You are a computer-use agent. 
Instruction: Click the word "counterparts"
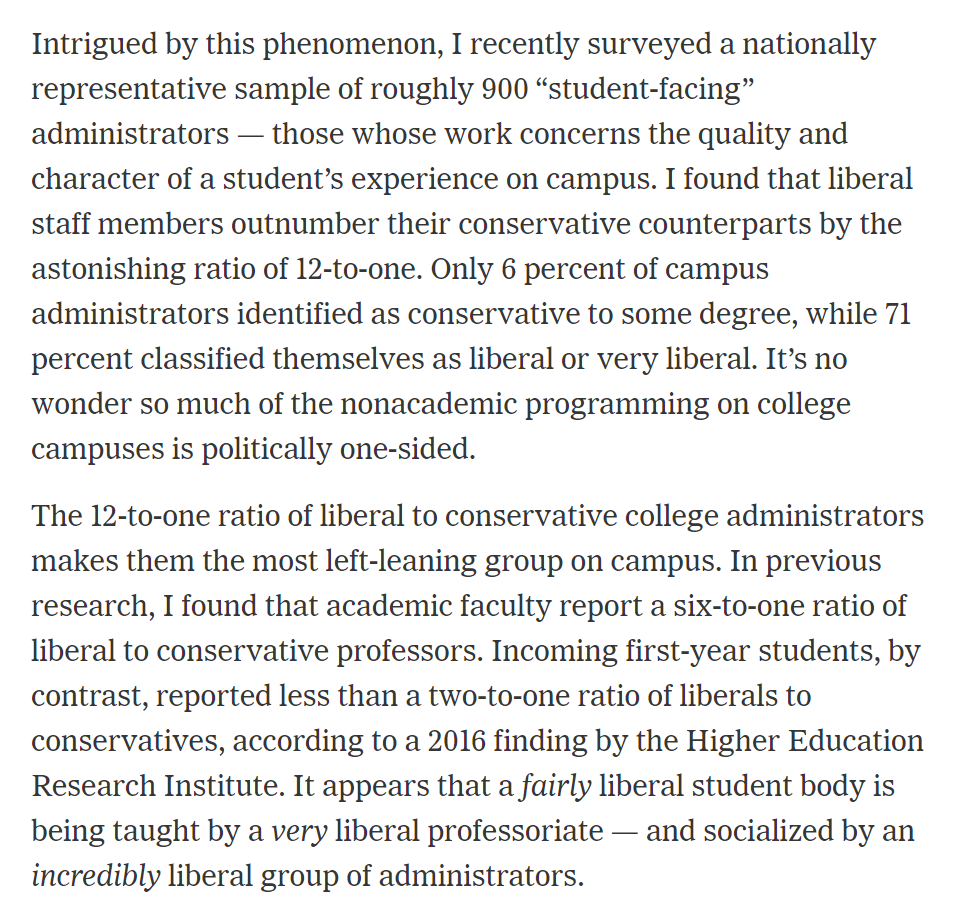click(725, 224)
